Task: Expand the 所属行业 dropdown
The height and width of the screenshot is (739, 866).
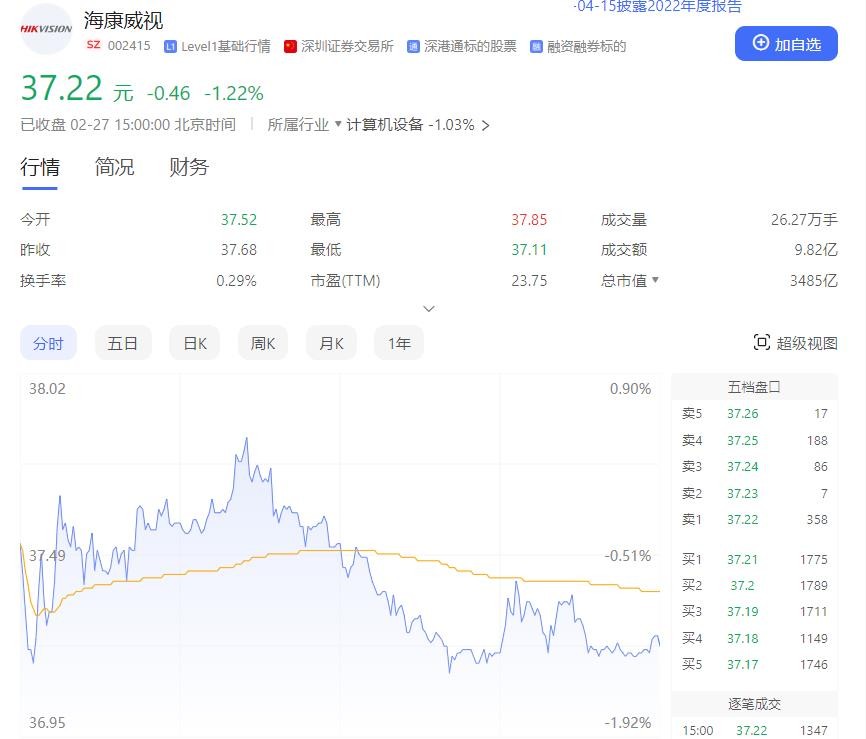Action: tap(304, 125)
